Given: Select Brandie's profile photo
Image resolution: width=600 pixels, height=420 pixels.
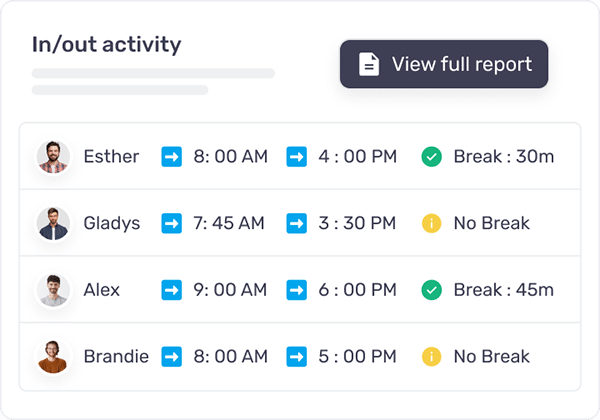Looking at the screenshot, I should point(53,356).
